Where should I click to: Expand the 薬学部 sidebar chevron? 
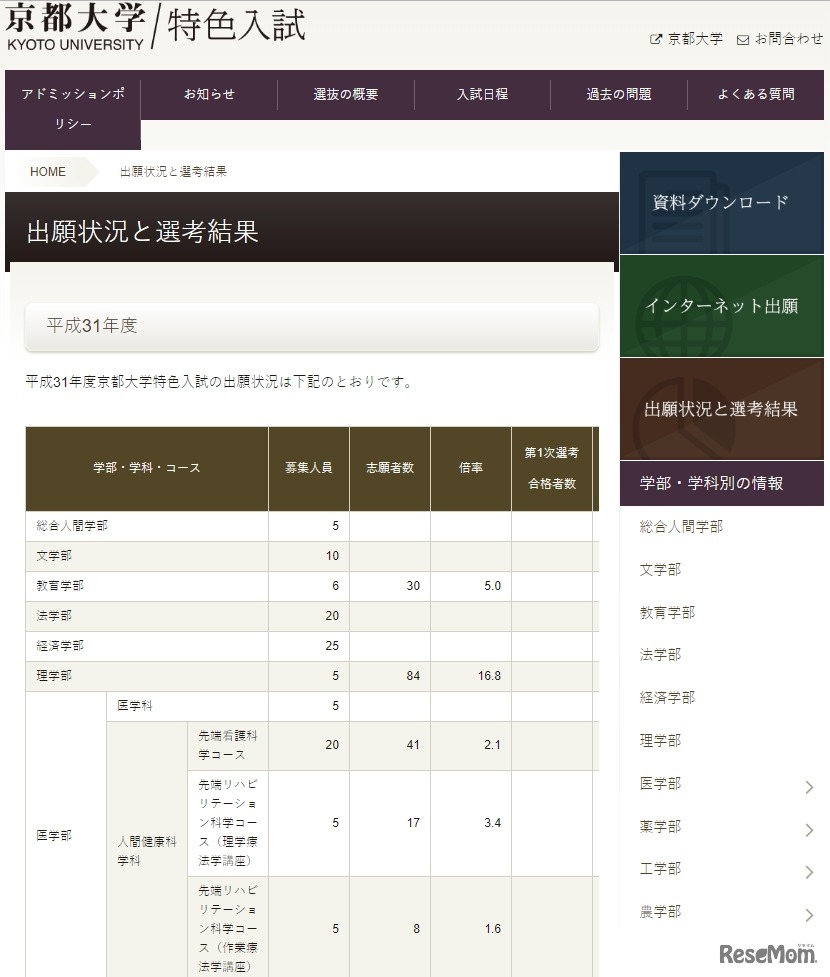809,830
